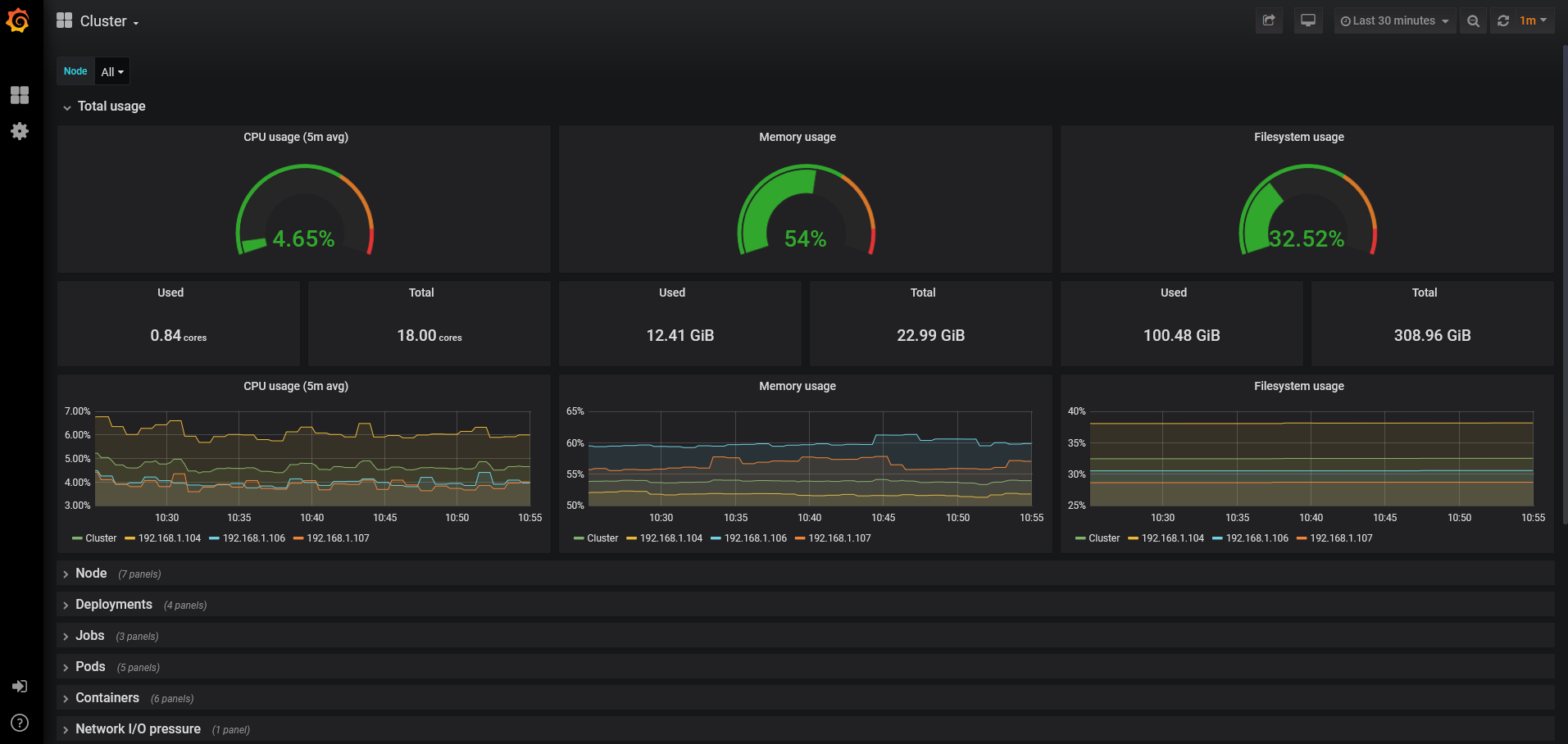Expand the Containers row
The height and width of the screenshot is (744, 1568).
pos(806,698)
